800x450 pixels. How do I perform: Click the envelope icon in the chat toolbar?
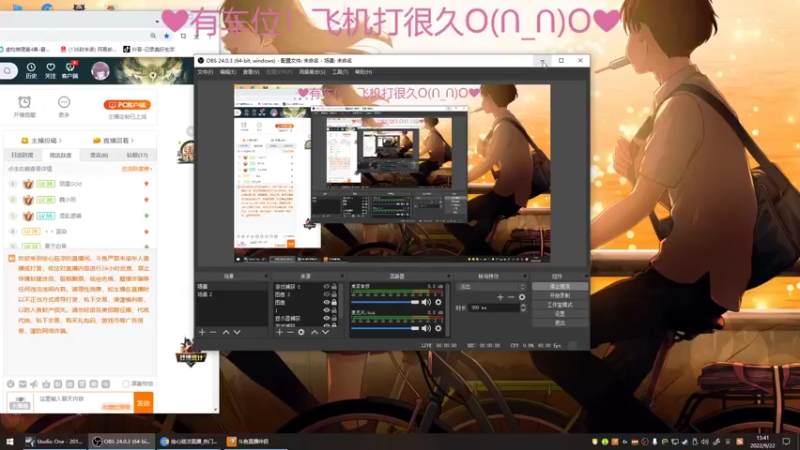(x=22, y=384)
